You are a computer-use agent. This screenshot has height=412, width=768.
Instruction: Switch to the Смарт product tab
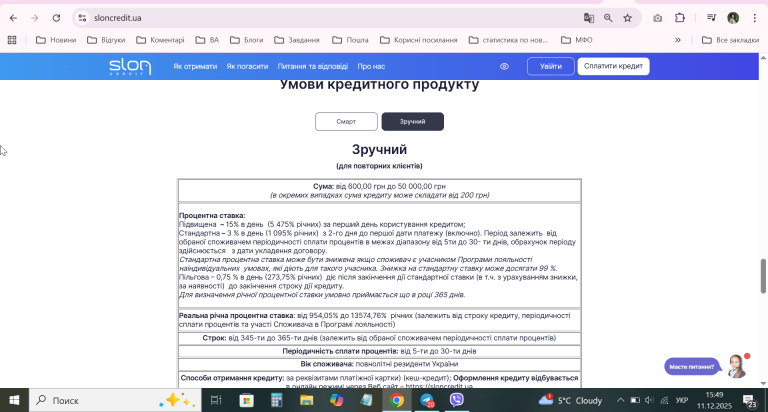click(346, 121)
